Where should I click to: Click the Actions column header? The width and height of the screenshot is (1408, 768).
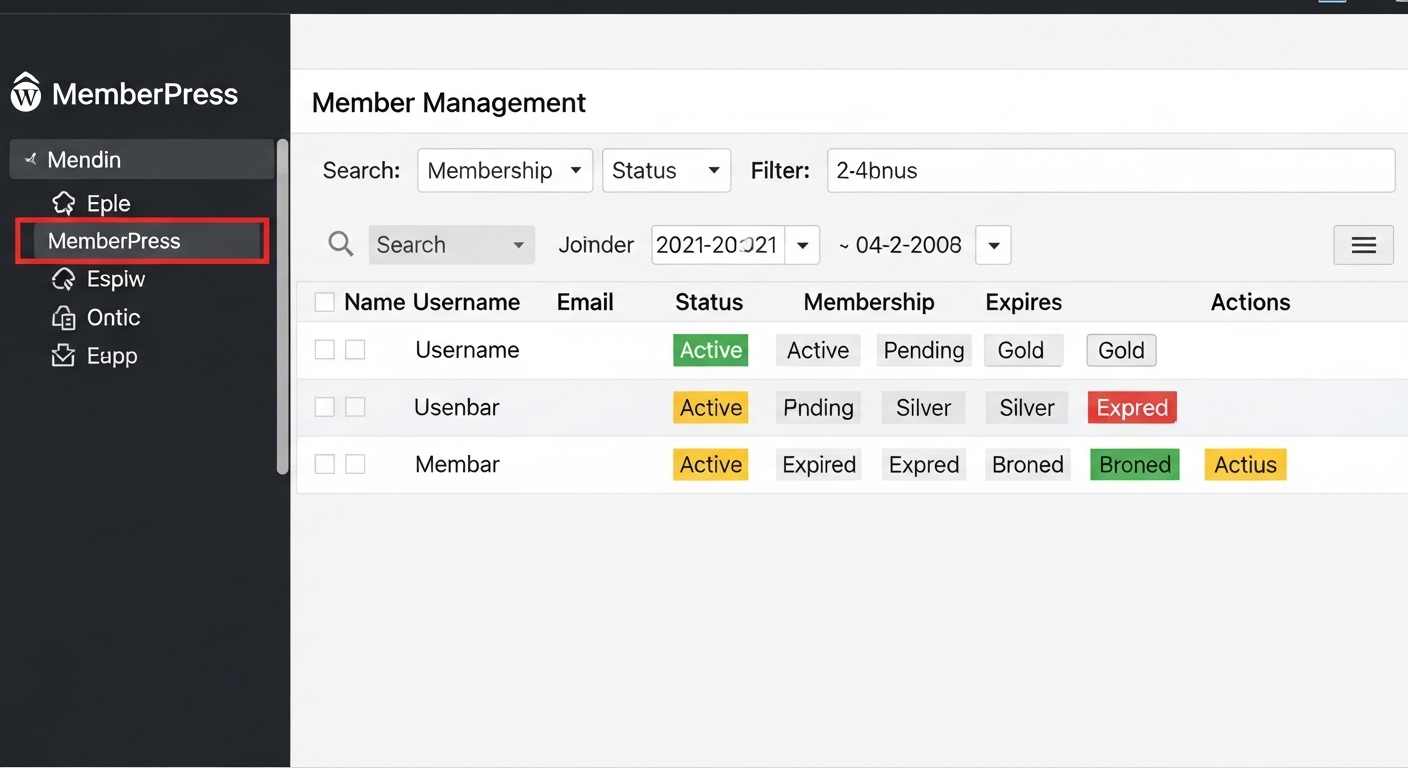1250,302
